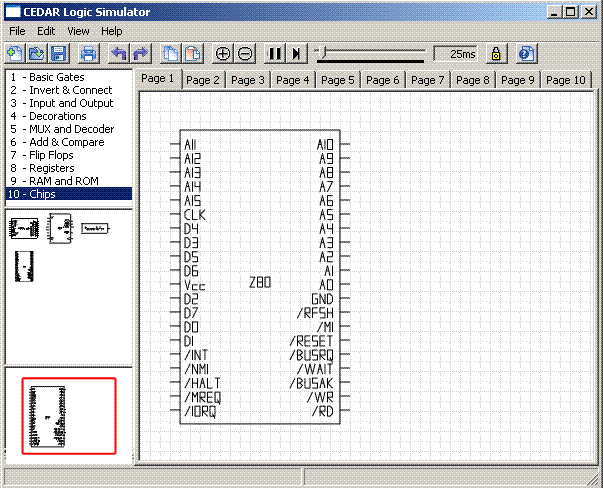Click the Vcc pin label
The width and height of the screenshot is (603, 488).
click(195, 285)
